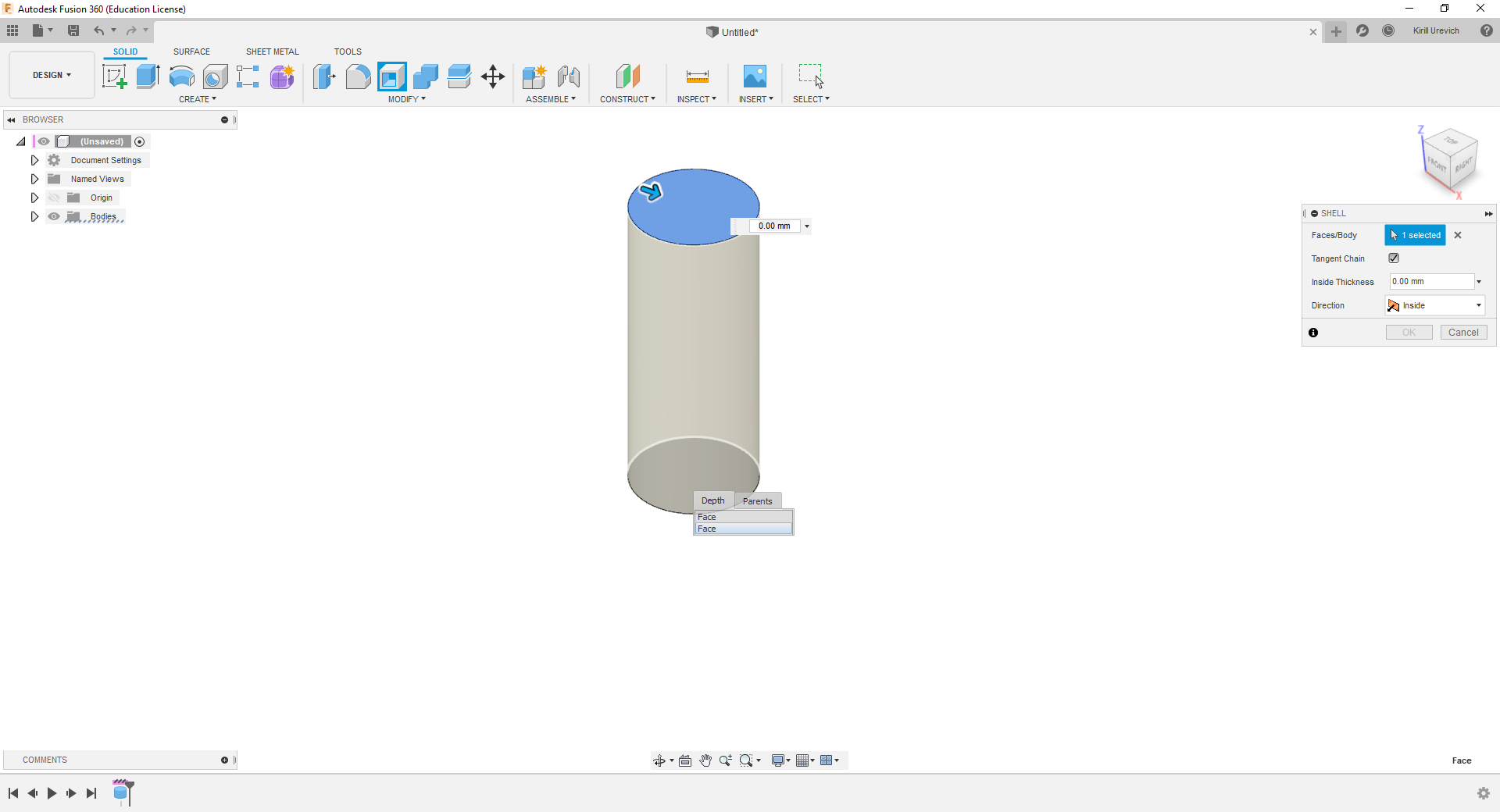Toggle Origin folder visibility eye
The width and height of the screenshot is (1500, 812).
tap(54, 198)
